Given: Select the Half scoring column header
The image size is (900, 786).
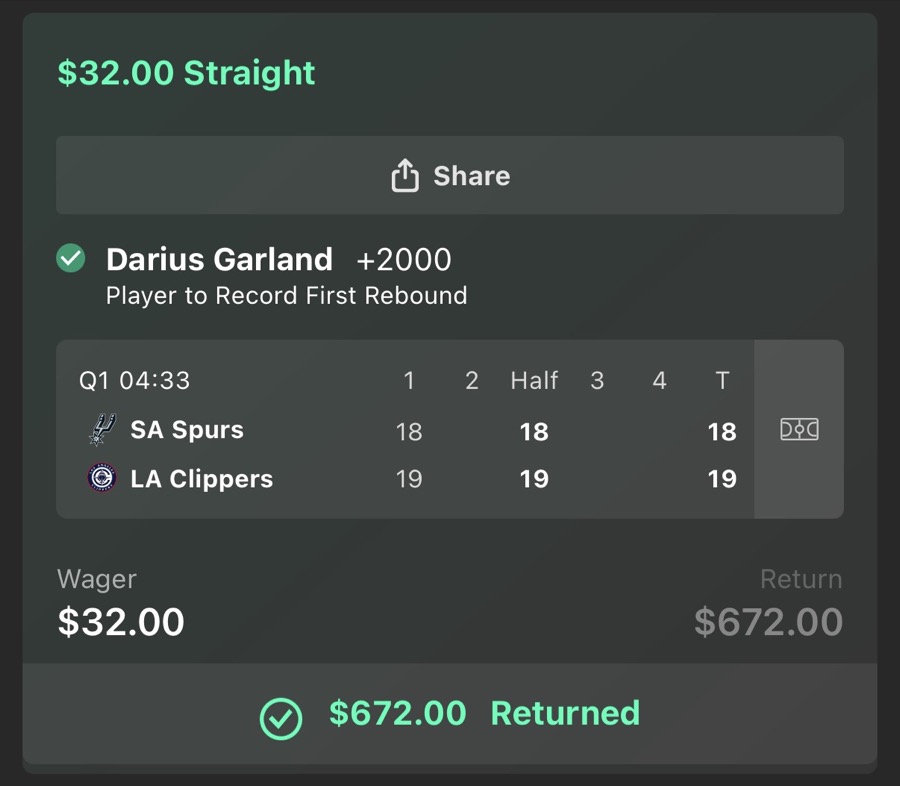Looking at the screenshot, I should [x=534, y=380].
